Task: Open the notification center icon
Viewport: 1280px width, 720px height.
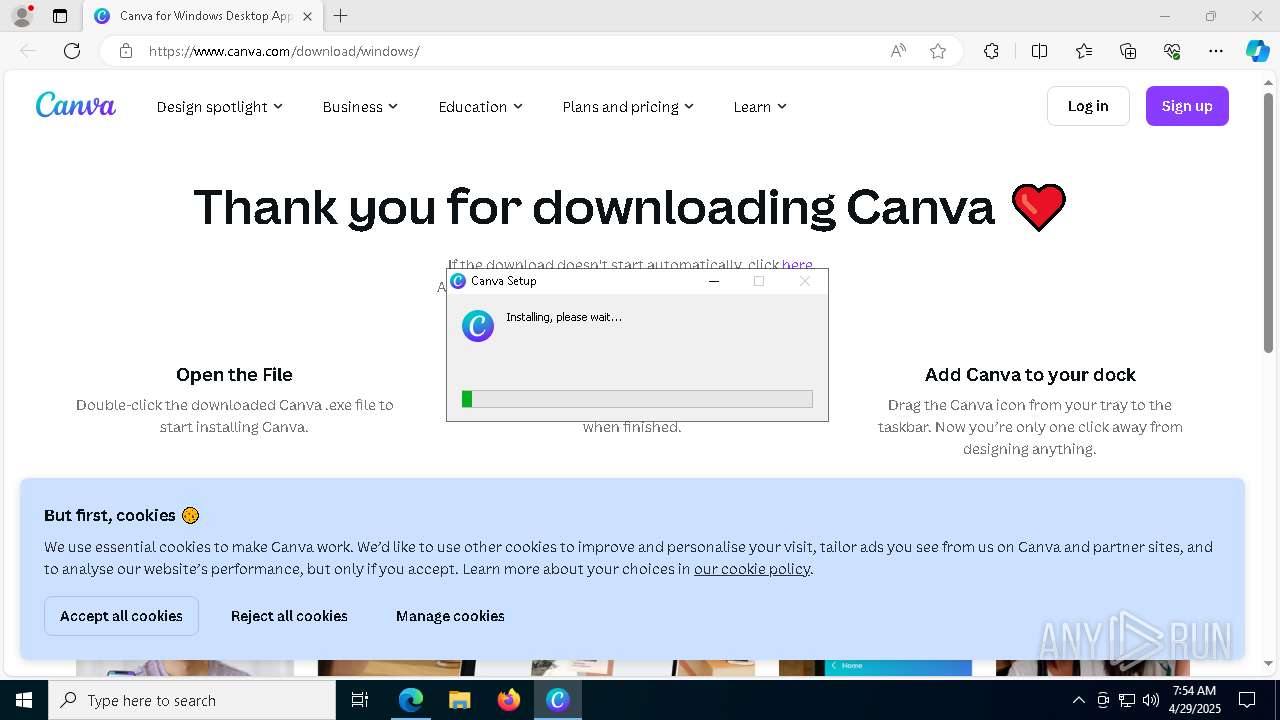Action: click(x=1247, y=700)
